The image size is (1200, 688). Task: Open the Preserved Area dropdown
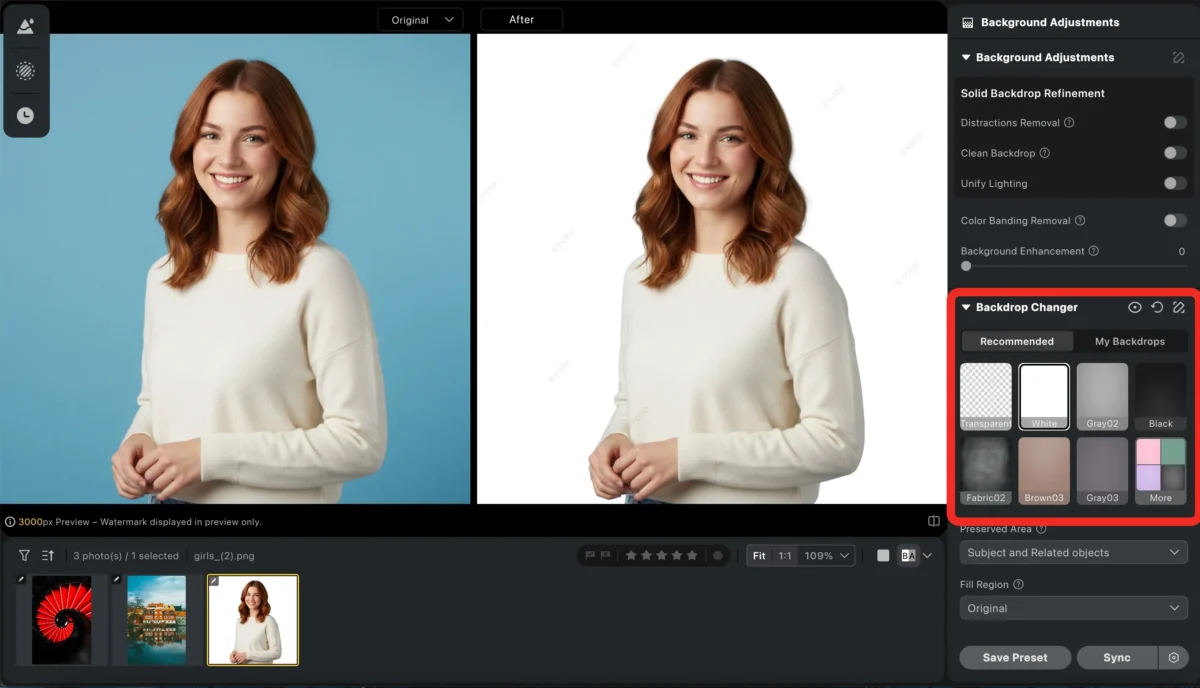click(1073, 552)
